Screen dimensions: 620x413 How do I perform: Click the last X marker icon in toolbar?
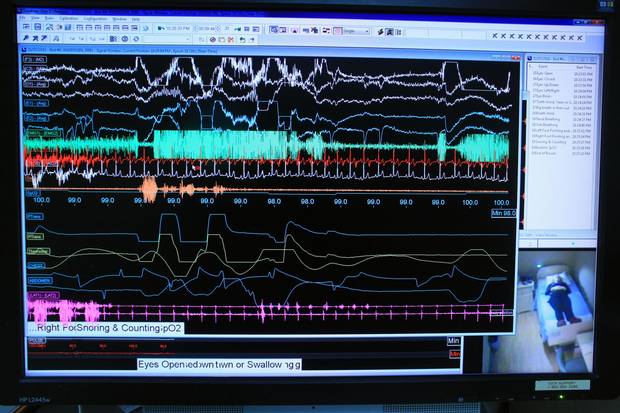580,38
